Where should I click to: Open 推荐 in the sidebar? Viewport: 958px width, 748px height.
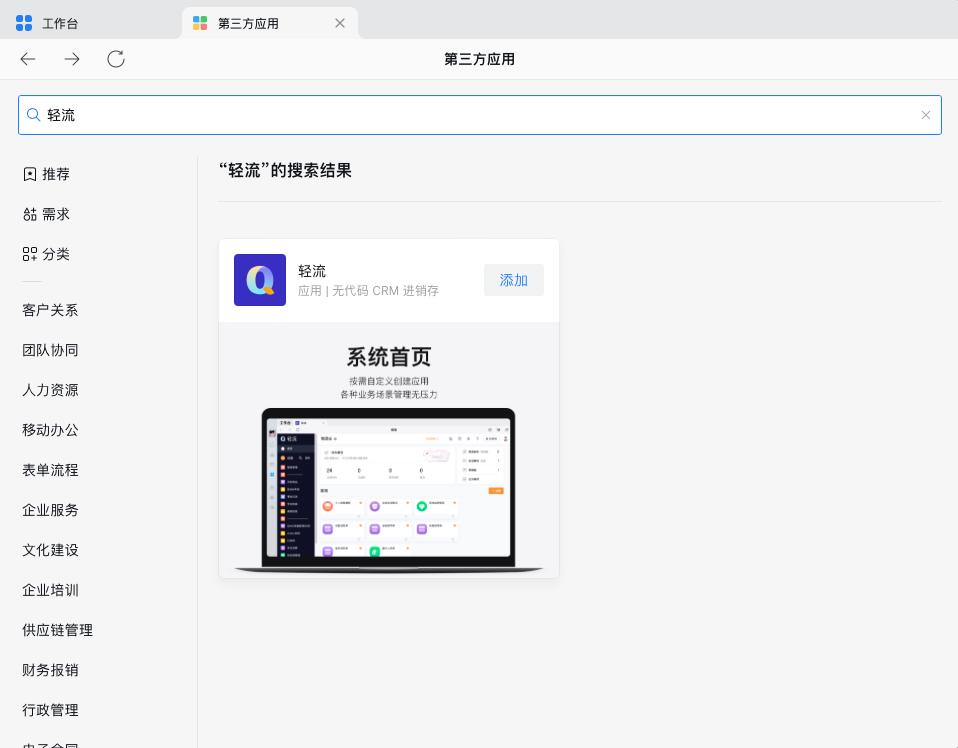click(46, 174)
